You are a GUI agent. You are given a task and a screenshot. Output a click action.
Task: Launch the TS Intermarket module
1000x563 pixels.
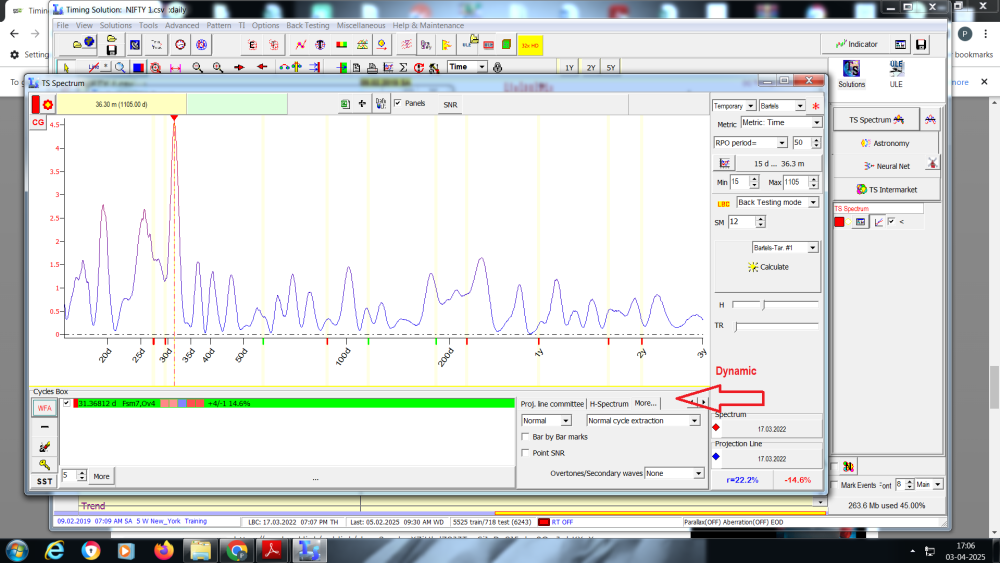pyautogui.click(x=885, y=189)
